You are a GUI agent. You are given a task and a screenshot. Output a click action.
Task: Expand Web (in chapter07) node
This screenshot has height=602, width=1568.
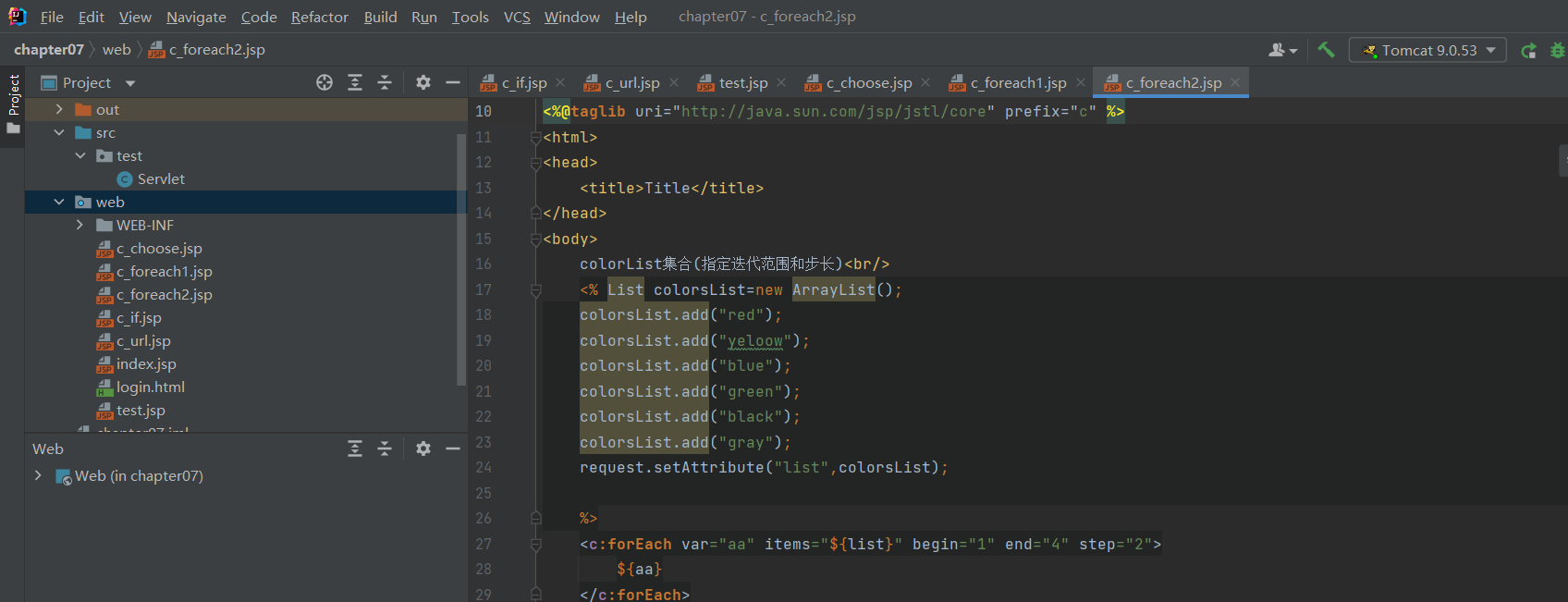(x=38, y=475)
